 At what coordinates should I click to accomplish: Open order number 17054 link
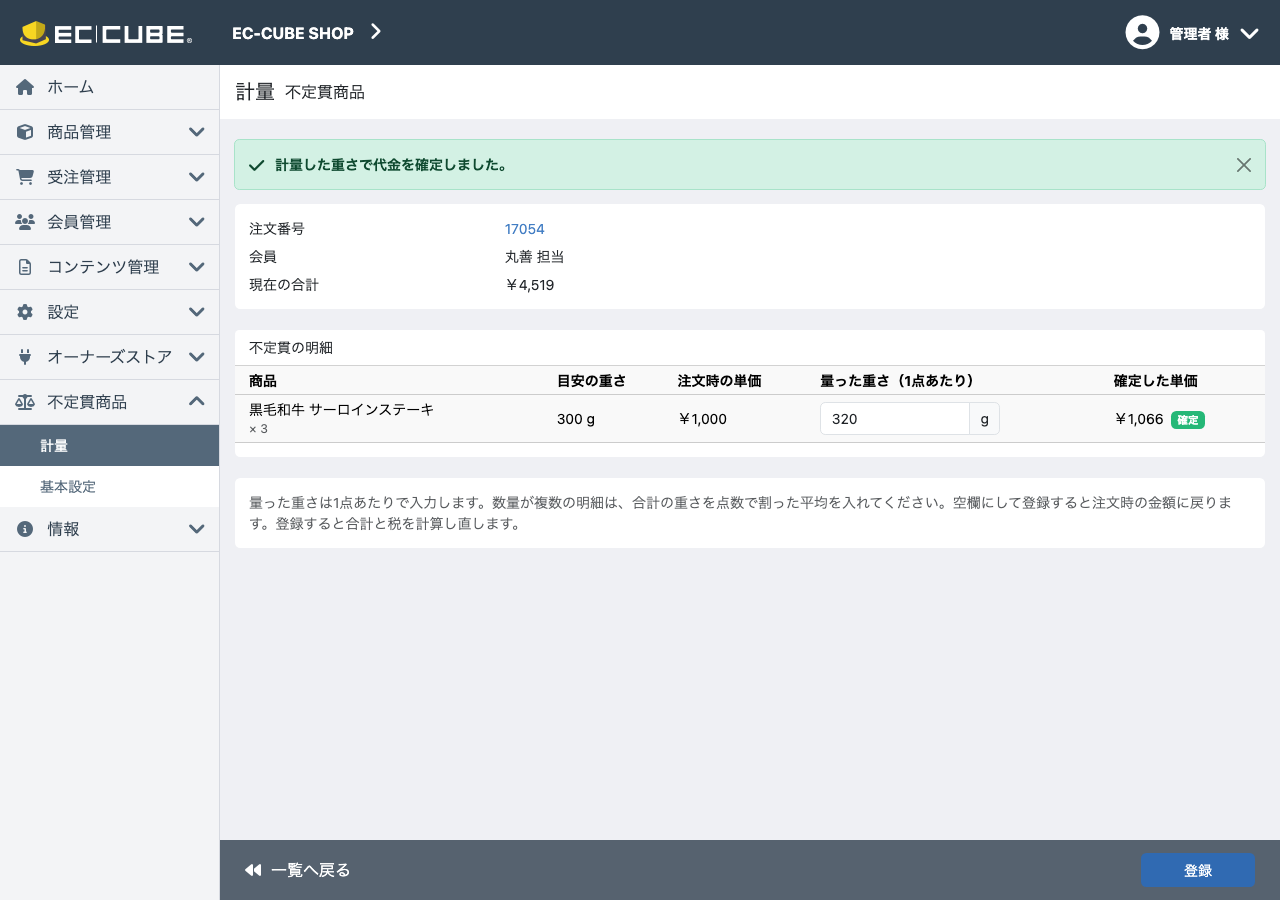525,229
